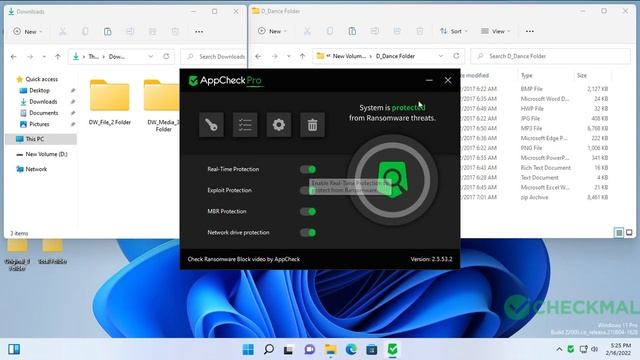Screen dimensions: 640x360
Task: Open Microsoft Edge from taskbar
Action: click(351, 349)
